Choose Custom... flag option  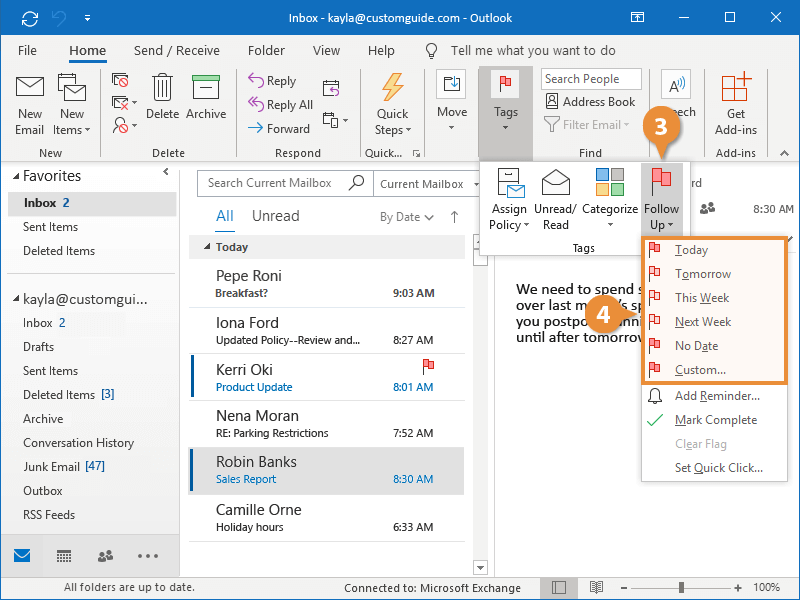714,370
